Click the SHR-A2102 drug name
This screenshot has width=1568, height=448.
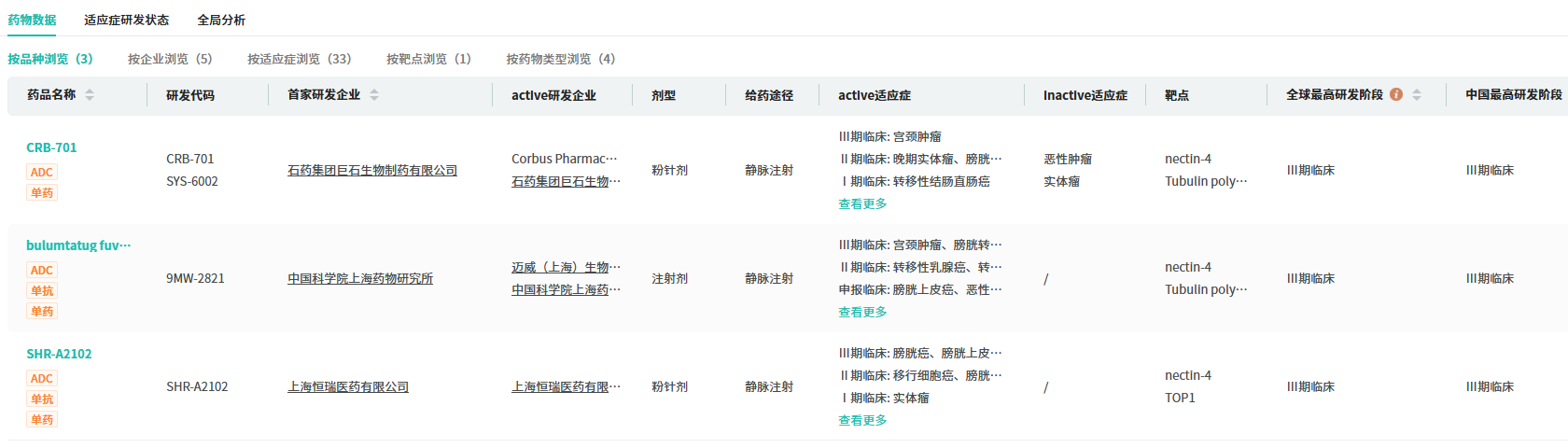pos(59,354)
